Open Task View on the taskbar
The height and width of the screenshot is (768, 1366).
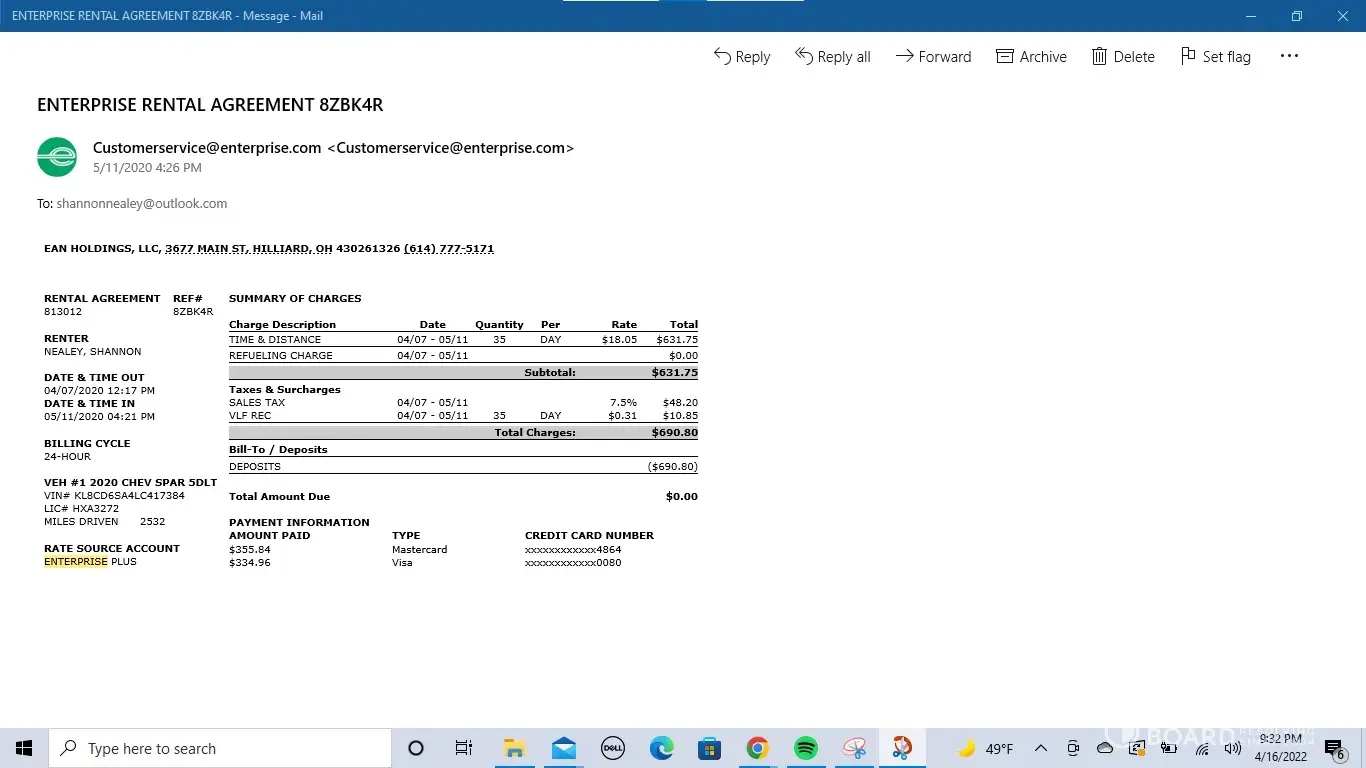pos(464,748)
